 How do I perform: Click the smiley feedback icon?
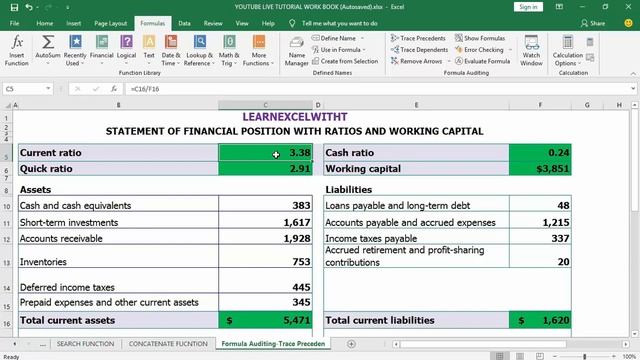(x=628, y=23)
